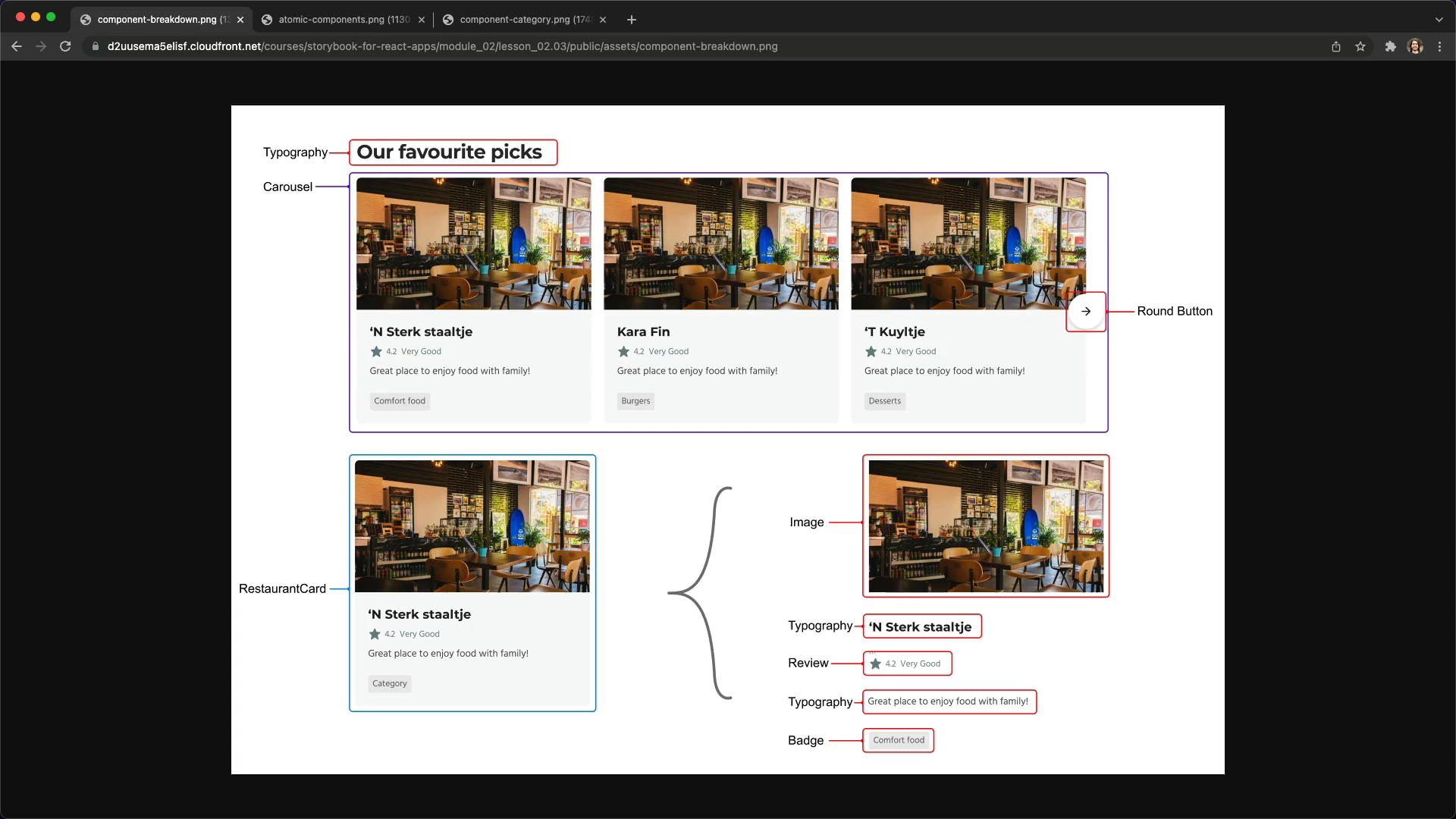The image size is (1456, 819).
Task: Click the browser back arrow
Action: pyautogui.click(x=17, y=46)
